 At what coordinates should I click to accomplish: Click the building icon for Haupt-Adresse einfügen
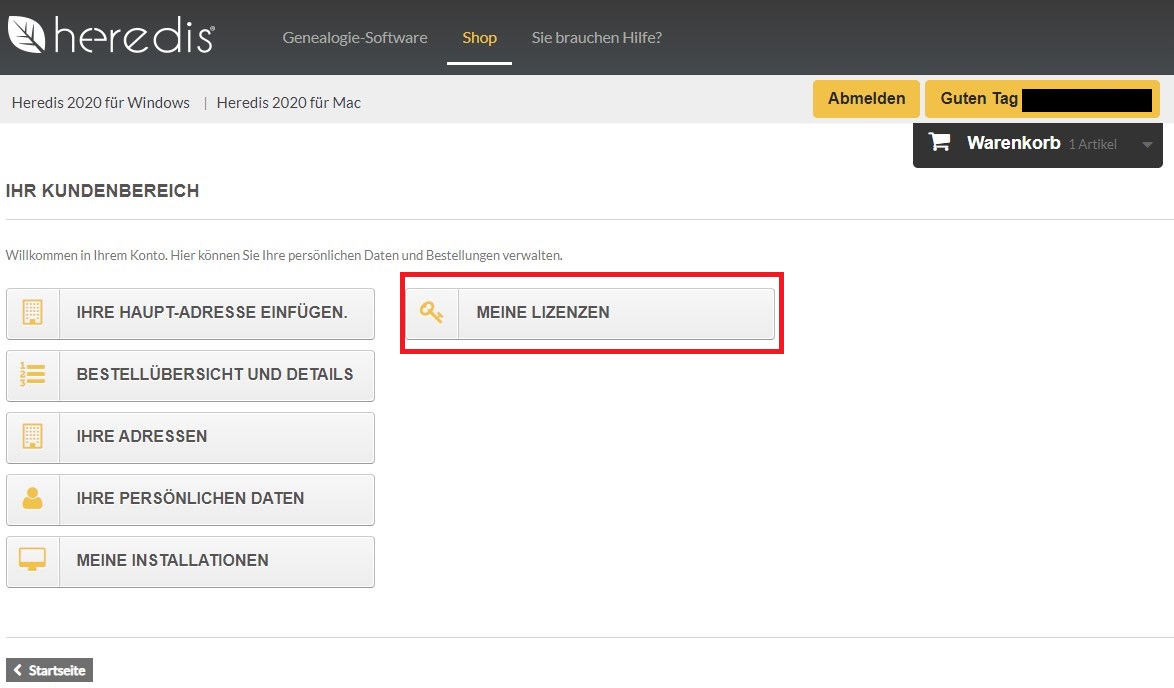click(33, 313)
